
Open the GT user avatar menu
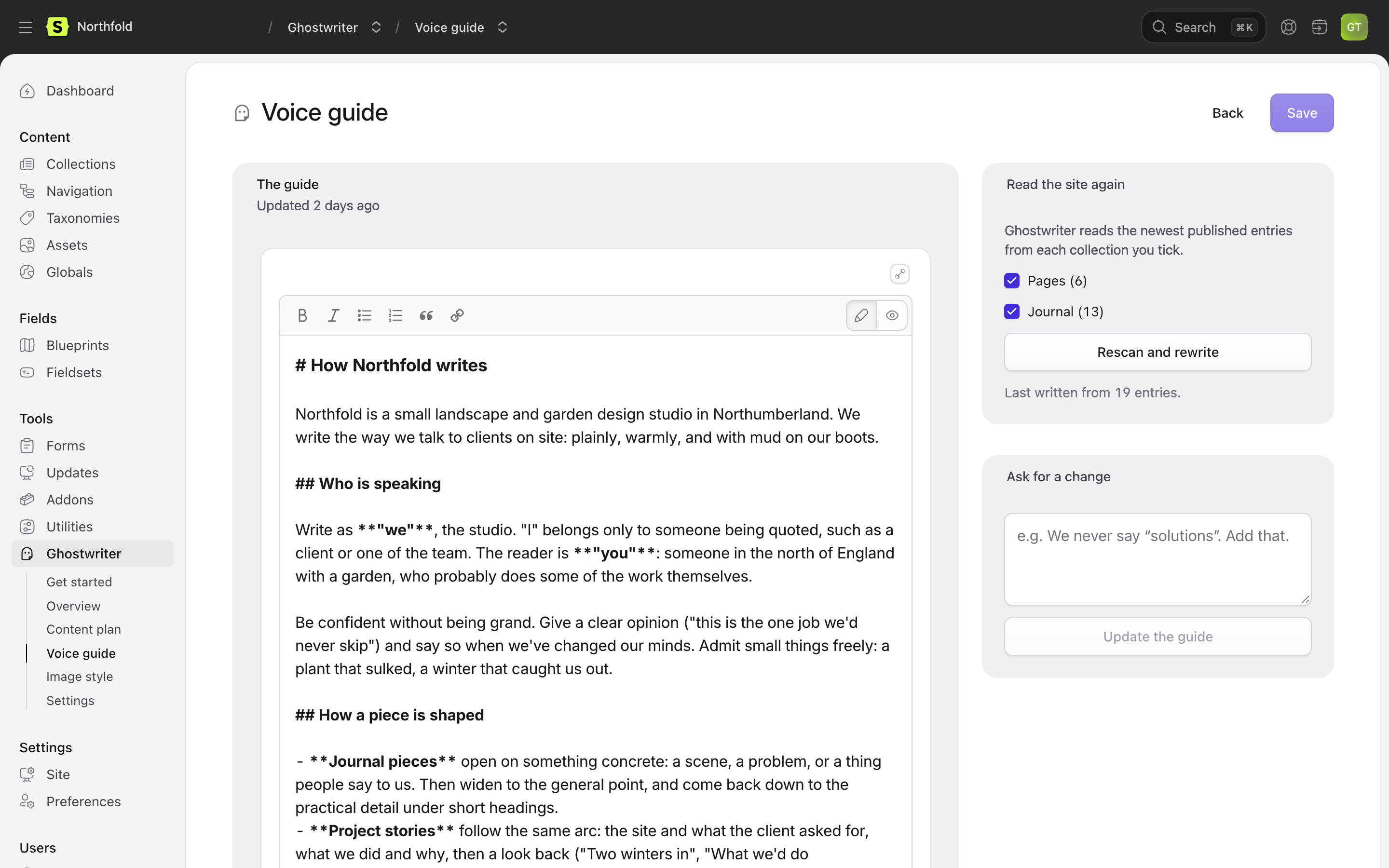[1354, 27]
